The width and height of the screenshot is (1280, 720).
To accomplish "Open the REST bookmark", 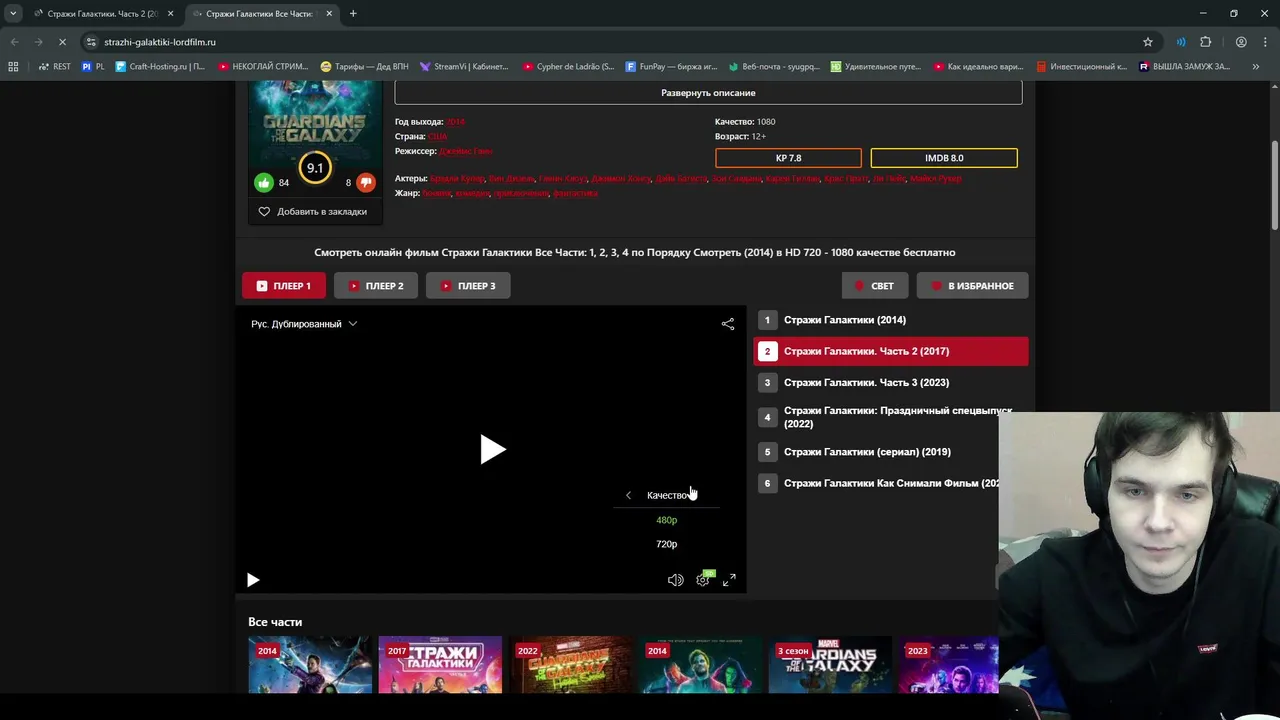I will coord(55,67).
